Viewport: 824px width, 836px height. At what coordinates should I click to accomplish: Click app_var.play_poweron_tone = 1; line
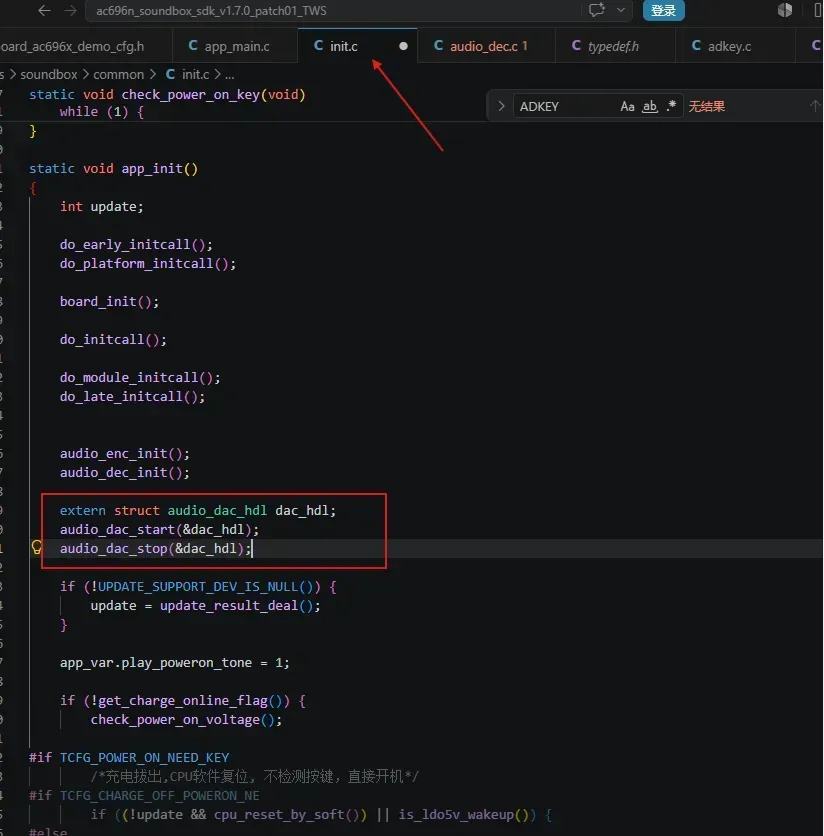pyautogui.click(x=174, y=663)
